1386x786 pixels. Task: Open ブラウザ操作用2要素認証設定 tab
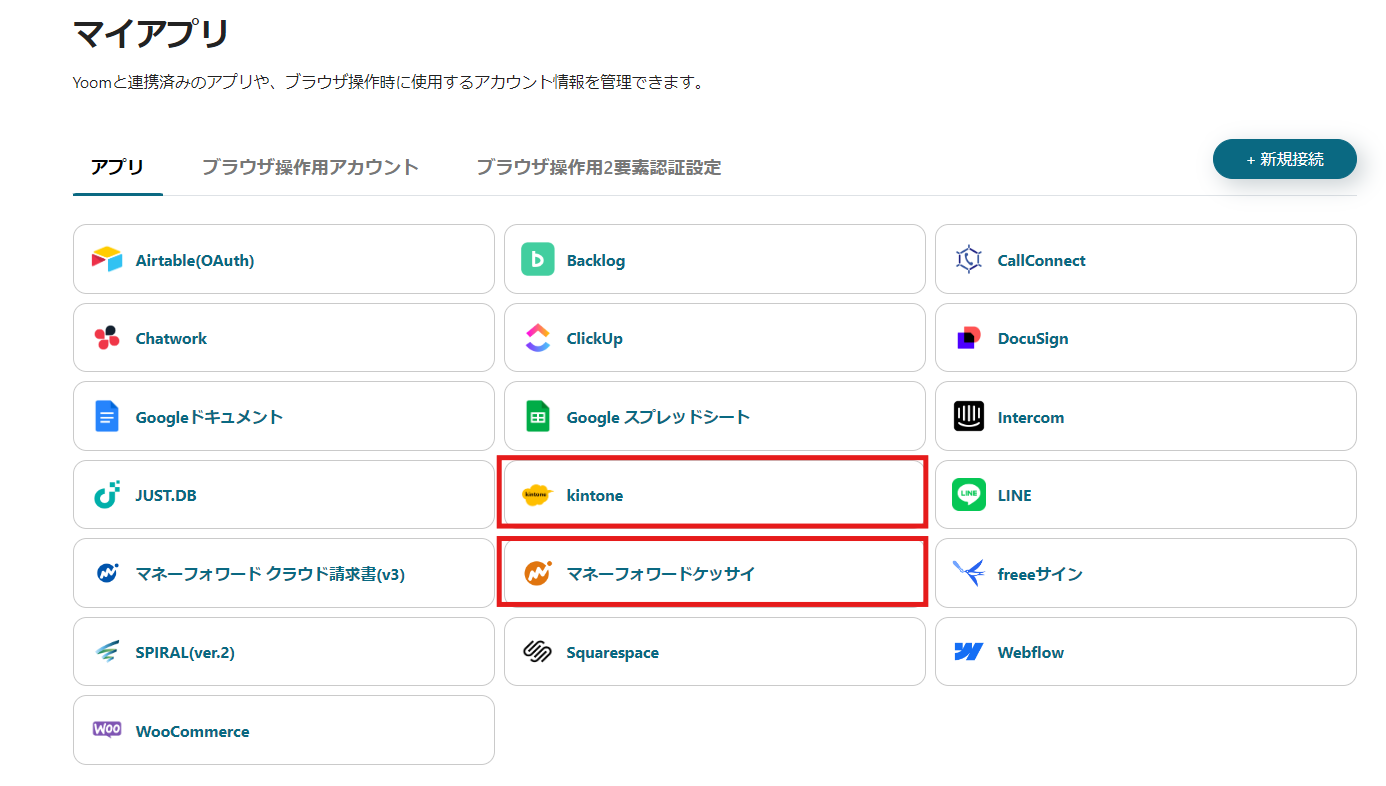pos(598,167)
